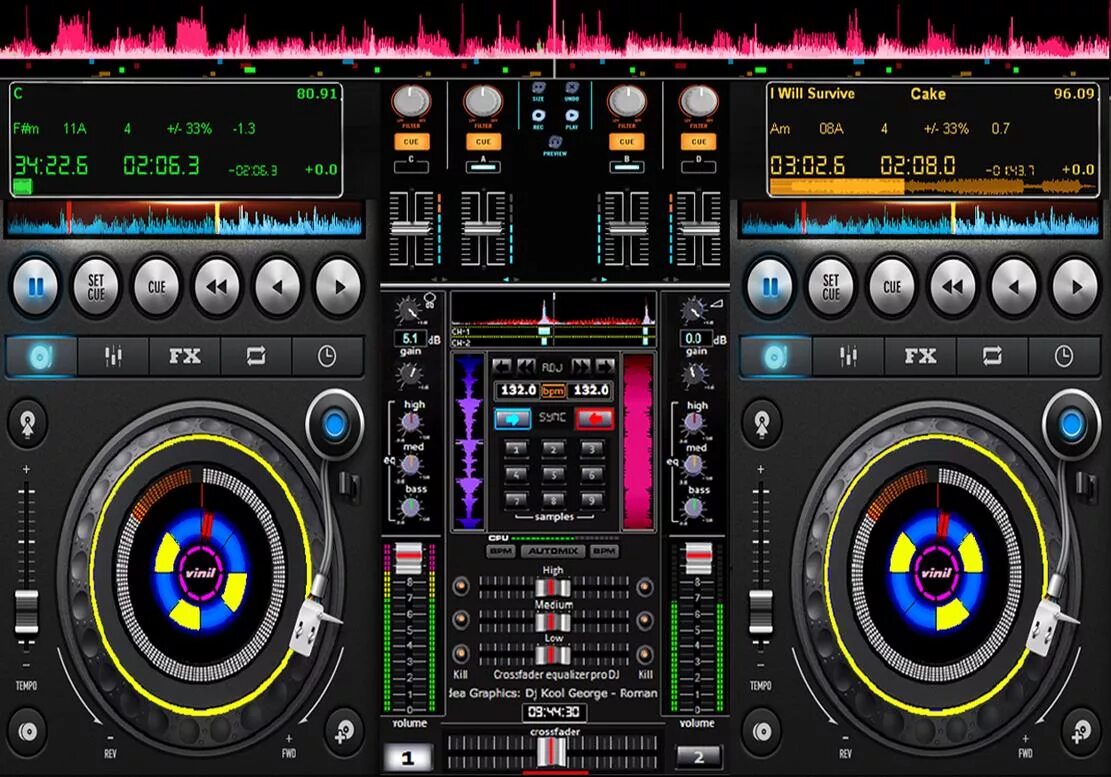The width and height of the screenshot is (1111, 777).
Task: Open left deck equalizer tab
Action: (x=113, y=356)
